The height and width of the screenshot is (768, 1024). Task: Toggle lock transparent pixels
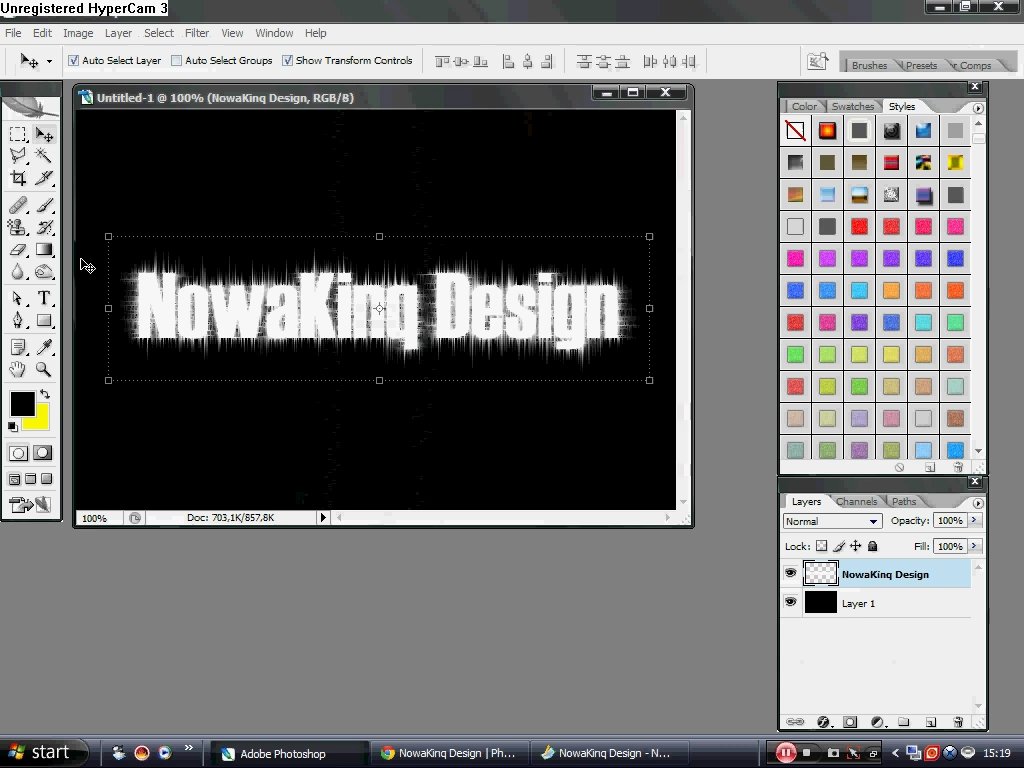tap(822, 546)
